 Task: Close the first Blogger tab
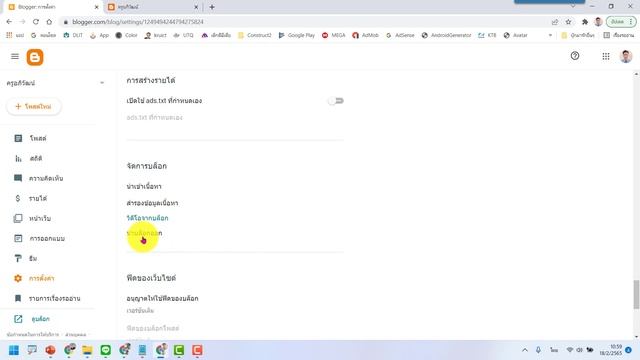pos(97,7)
